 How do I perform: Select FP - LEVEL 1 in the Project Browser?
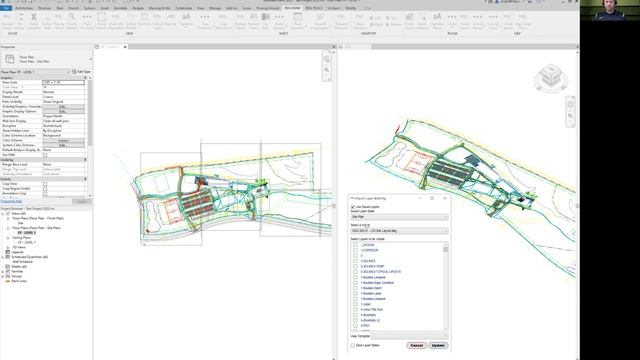point(27,233)
